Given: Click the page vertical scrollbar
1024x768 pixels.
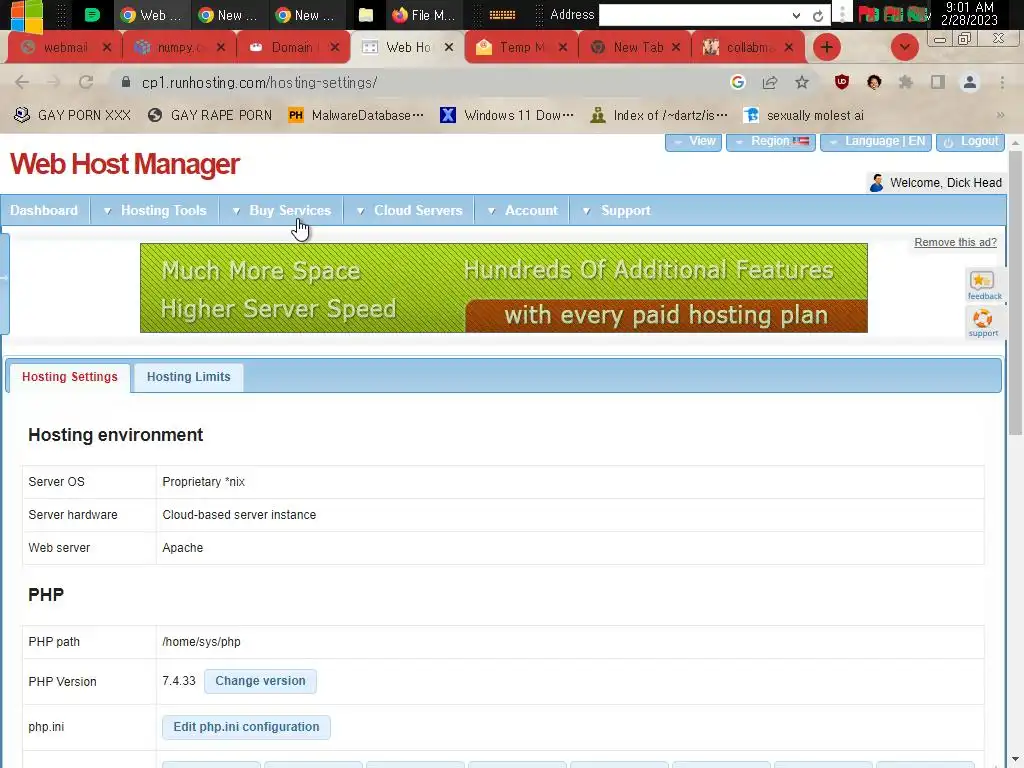Looking at the screenshot, I should [x=1015, y=291].
